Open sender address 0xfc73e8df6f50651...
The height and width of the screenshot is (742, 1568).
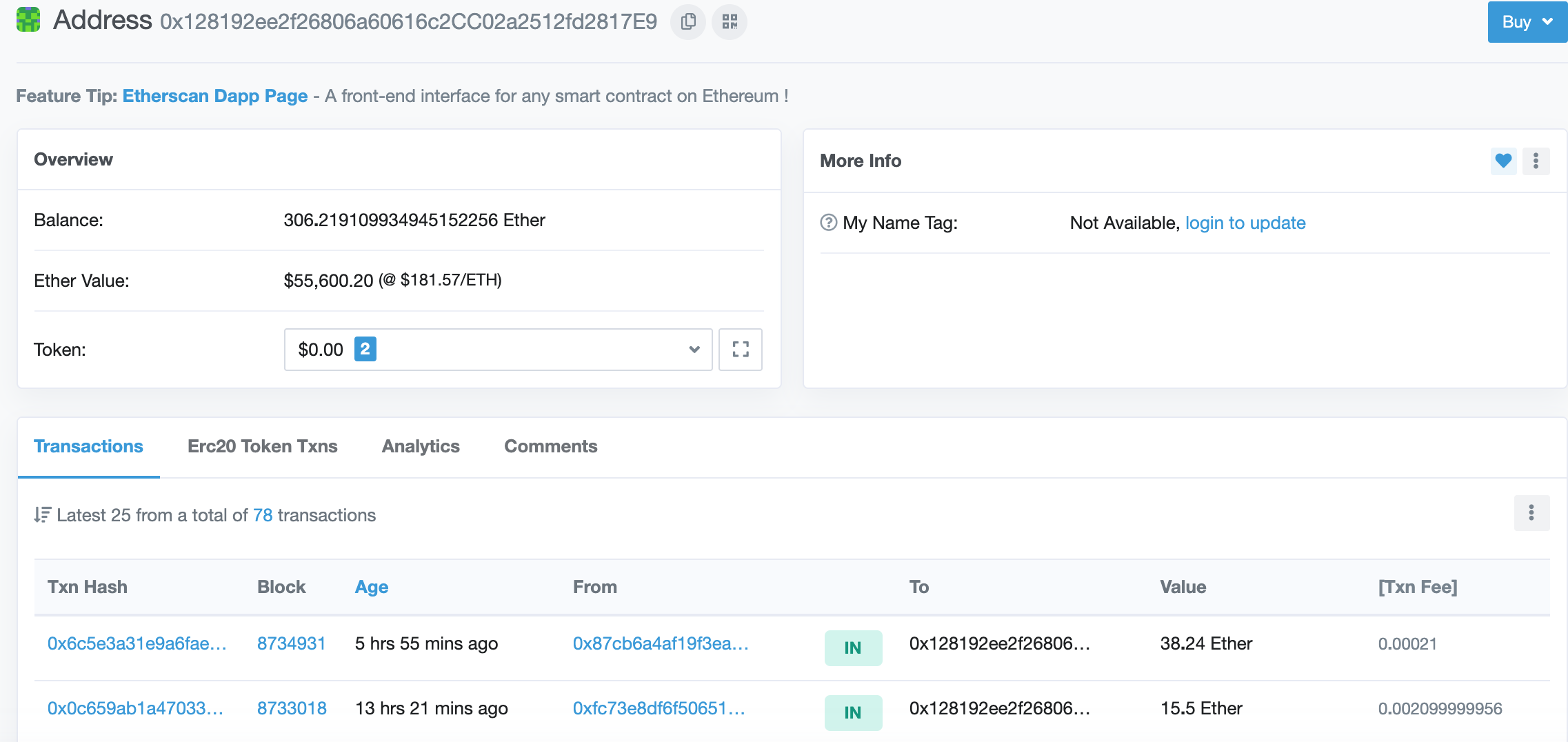[x=659, y=708]
